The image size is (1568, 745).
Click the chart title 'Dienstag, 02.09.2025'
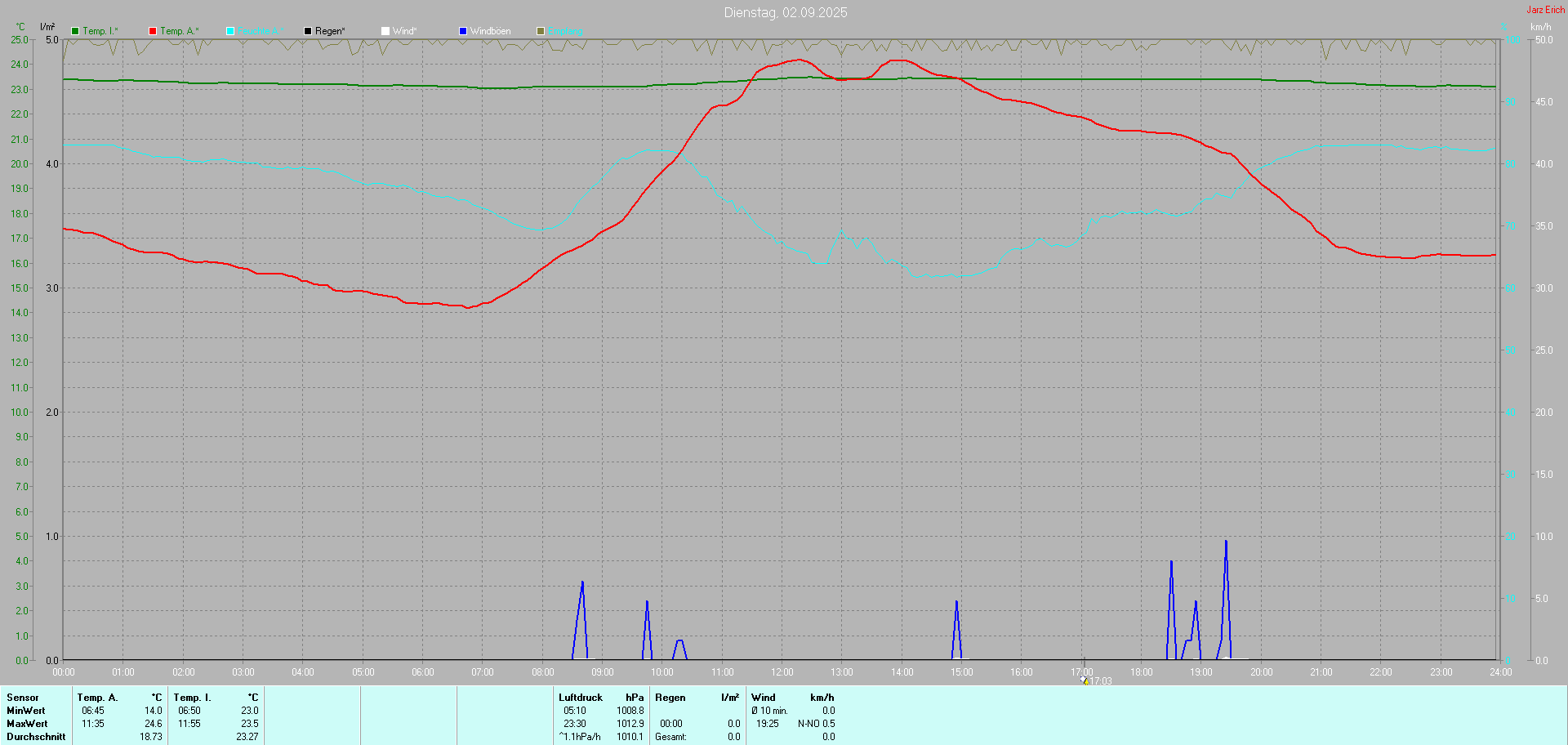786,12
